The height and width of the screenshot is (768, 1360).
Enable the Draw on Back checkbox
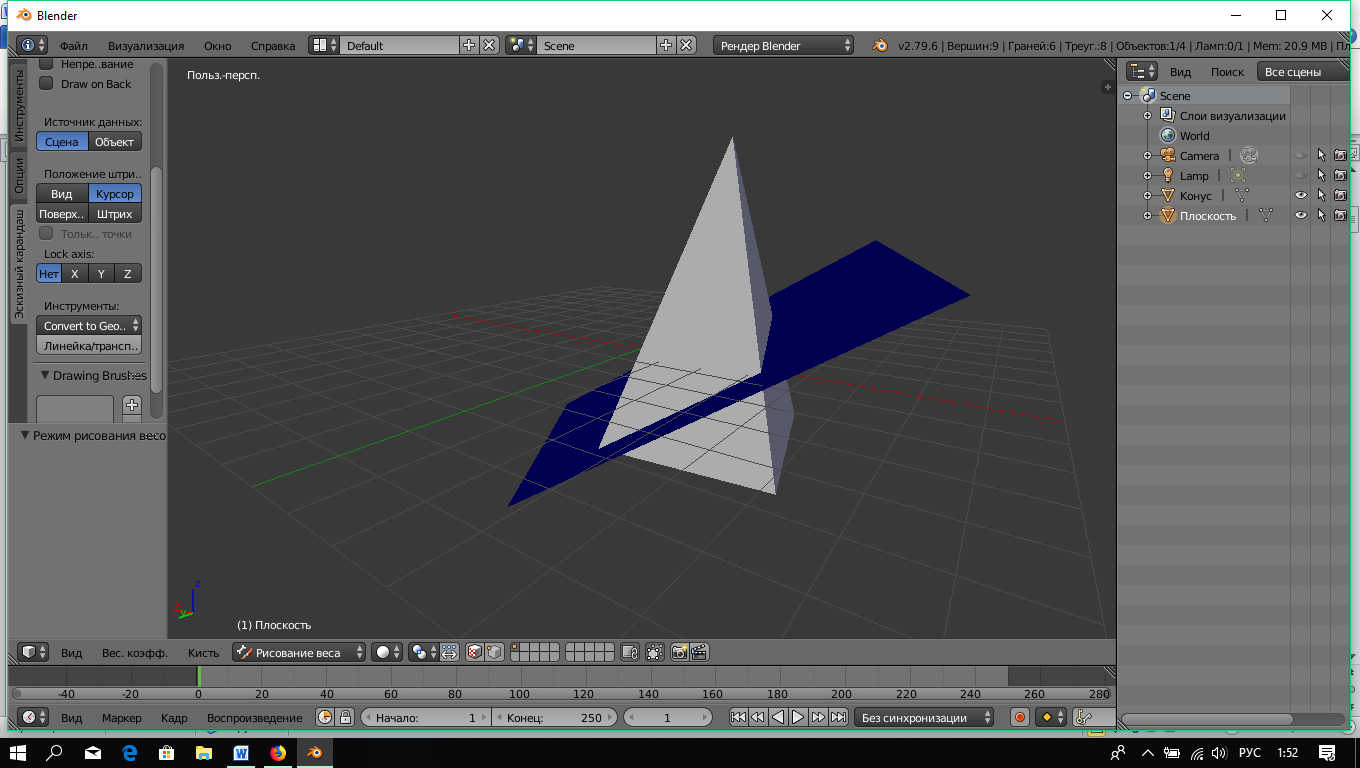(46, 84)
